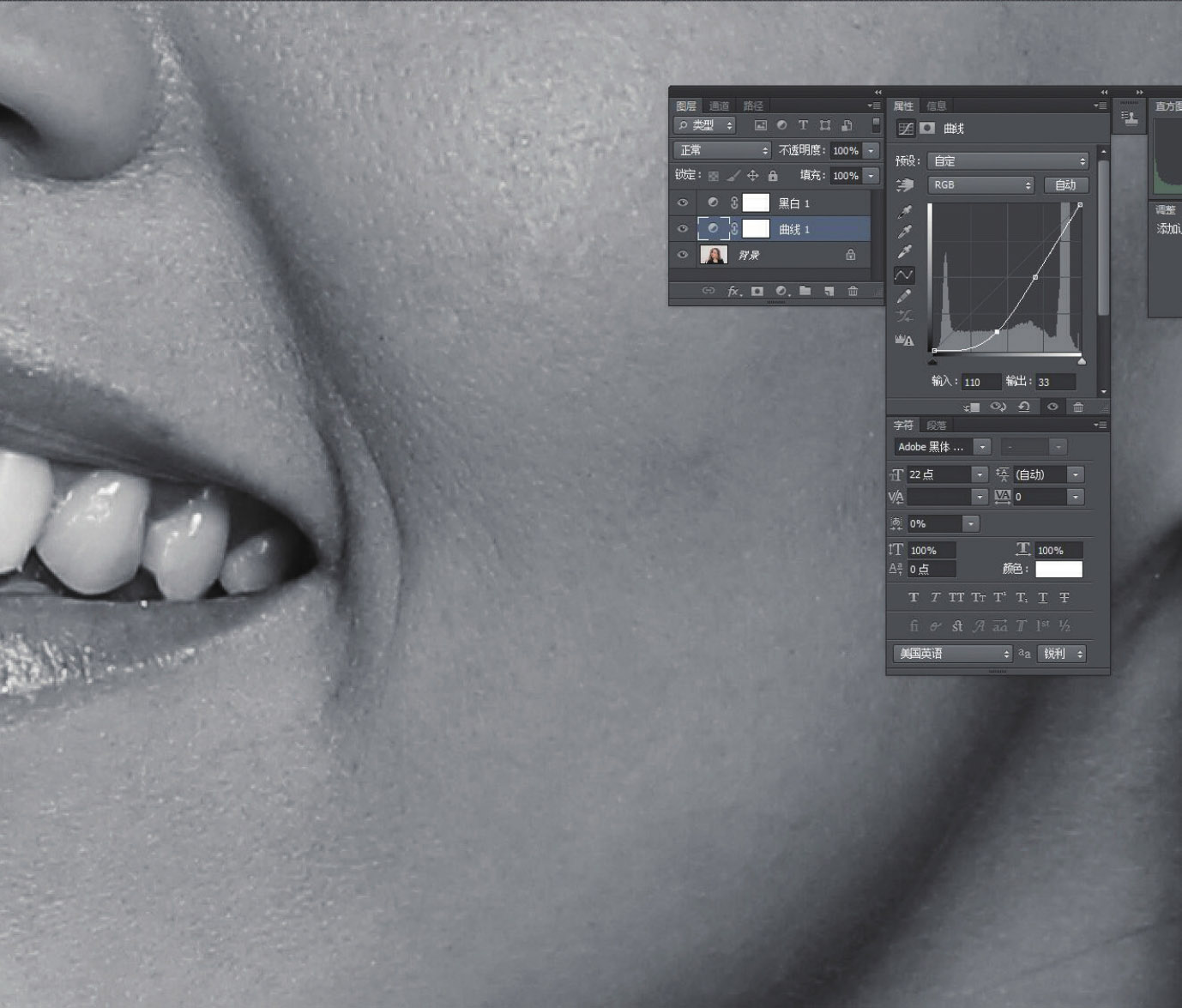Apply faux bold text style
The image size is (1182, 1008).
[914, 597]
